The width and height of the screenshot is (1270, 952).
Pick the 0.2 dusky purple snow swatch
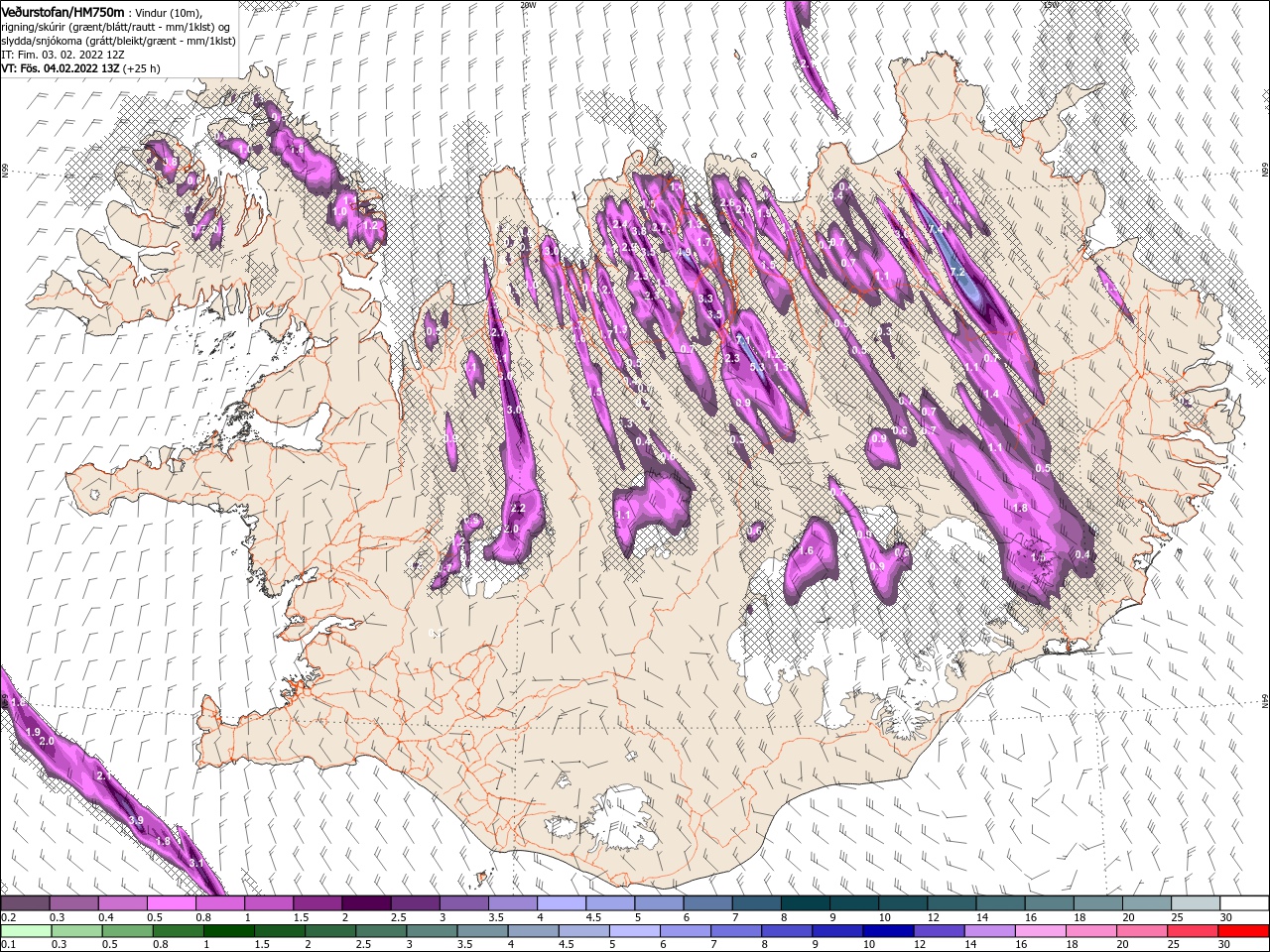pyautogui.click(x=25, y=903)
